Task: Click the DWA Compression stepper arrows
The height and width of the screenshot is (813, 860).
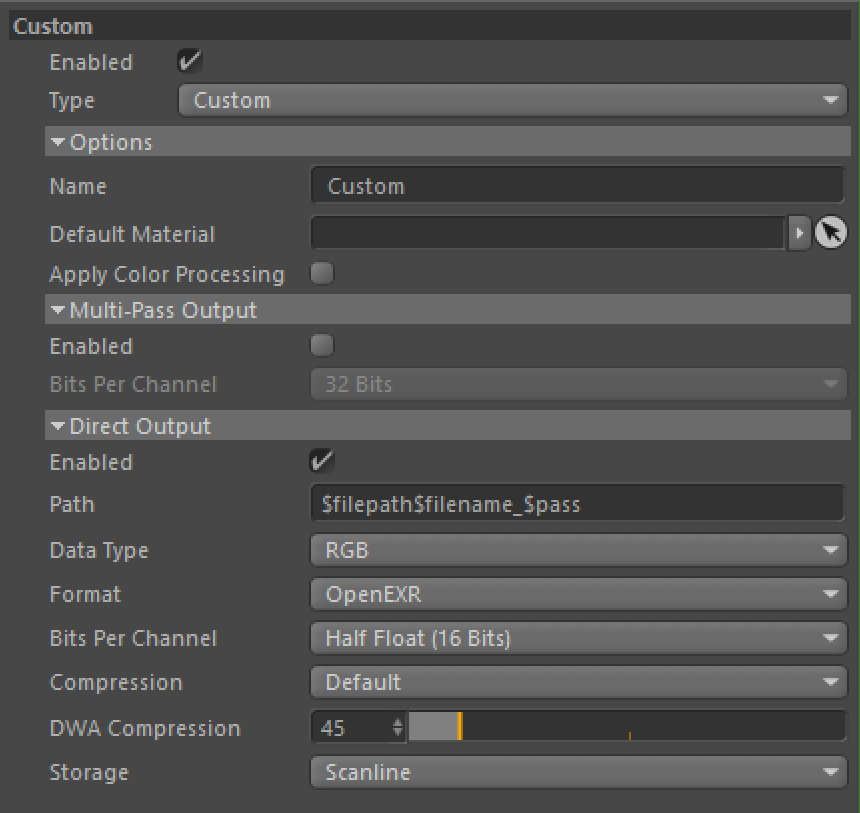Action: (398, 727)
